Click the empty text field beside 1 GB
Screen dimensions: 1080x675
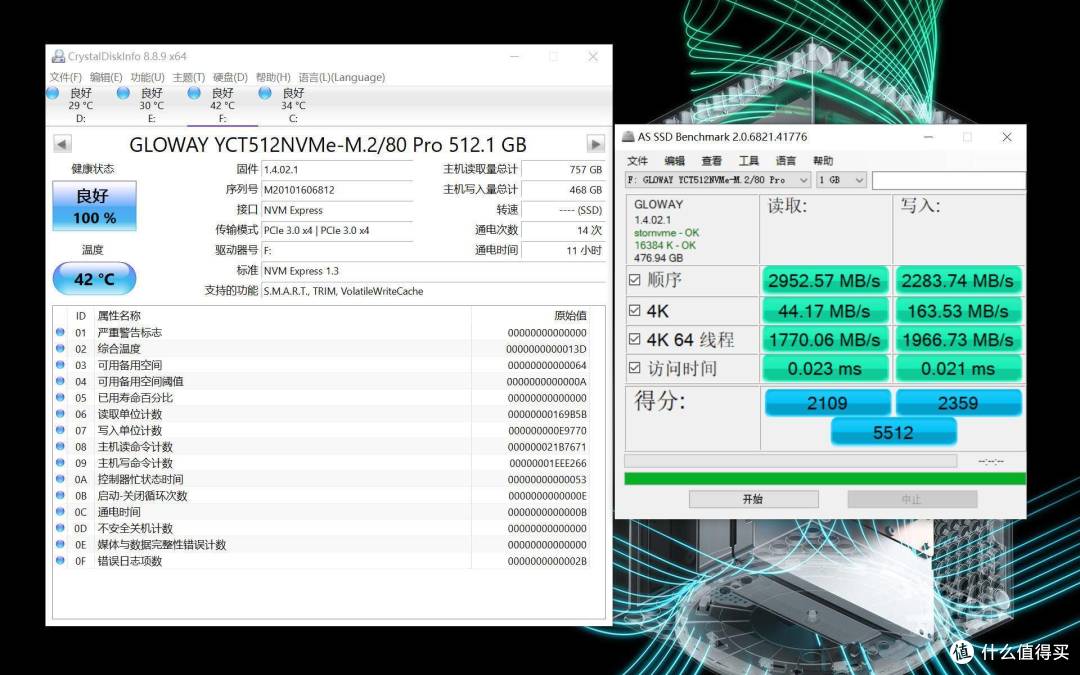[x=949, y=180]
